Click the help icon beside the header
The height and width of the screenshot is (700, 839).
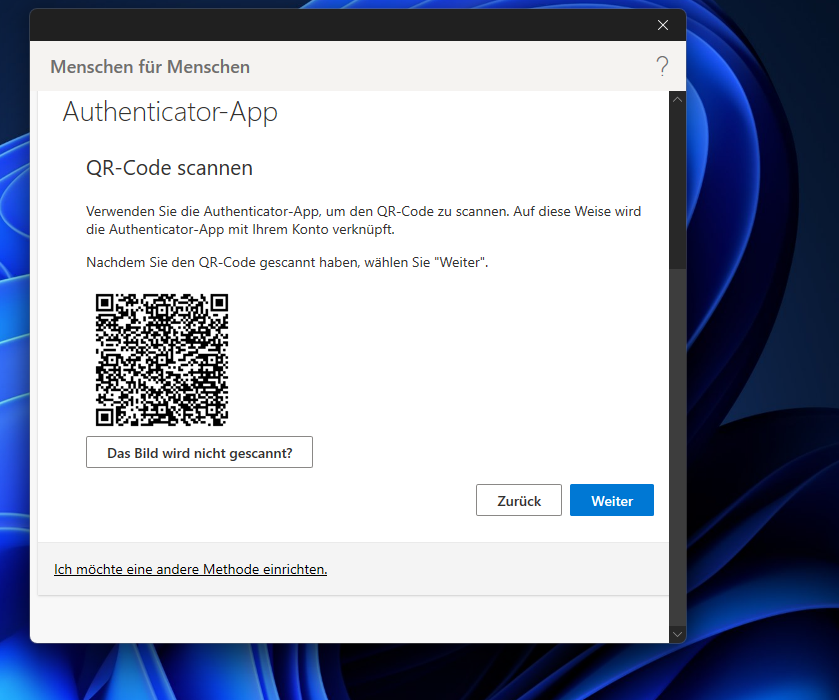(x=662, y=66)
